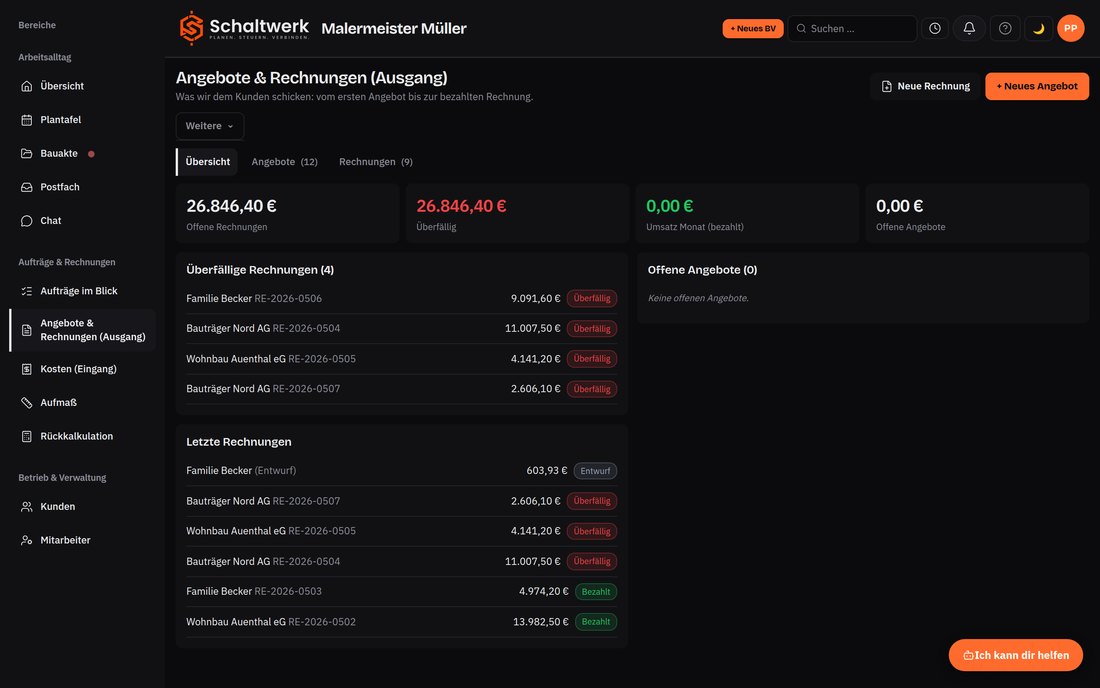Viewport: 1100px width, 688px height.
Task: Open the Umsatz Monat (bezahlt) card
Action: pos(747,214)
